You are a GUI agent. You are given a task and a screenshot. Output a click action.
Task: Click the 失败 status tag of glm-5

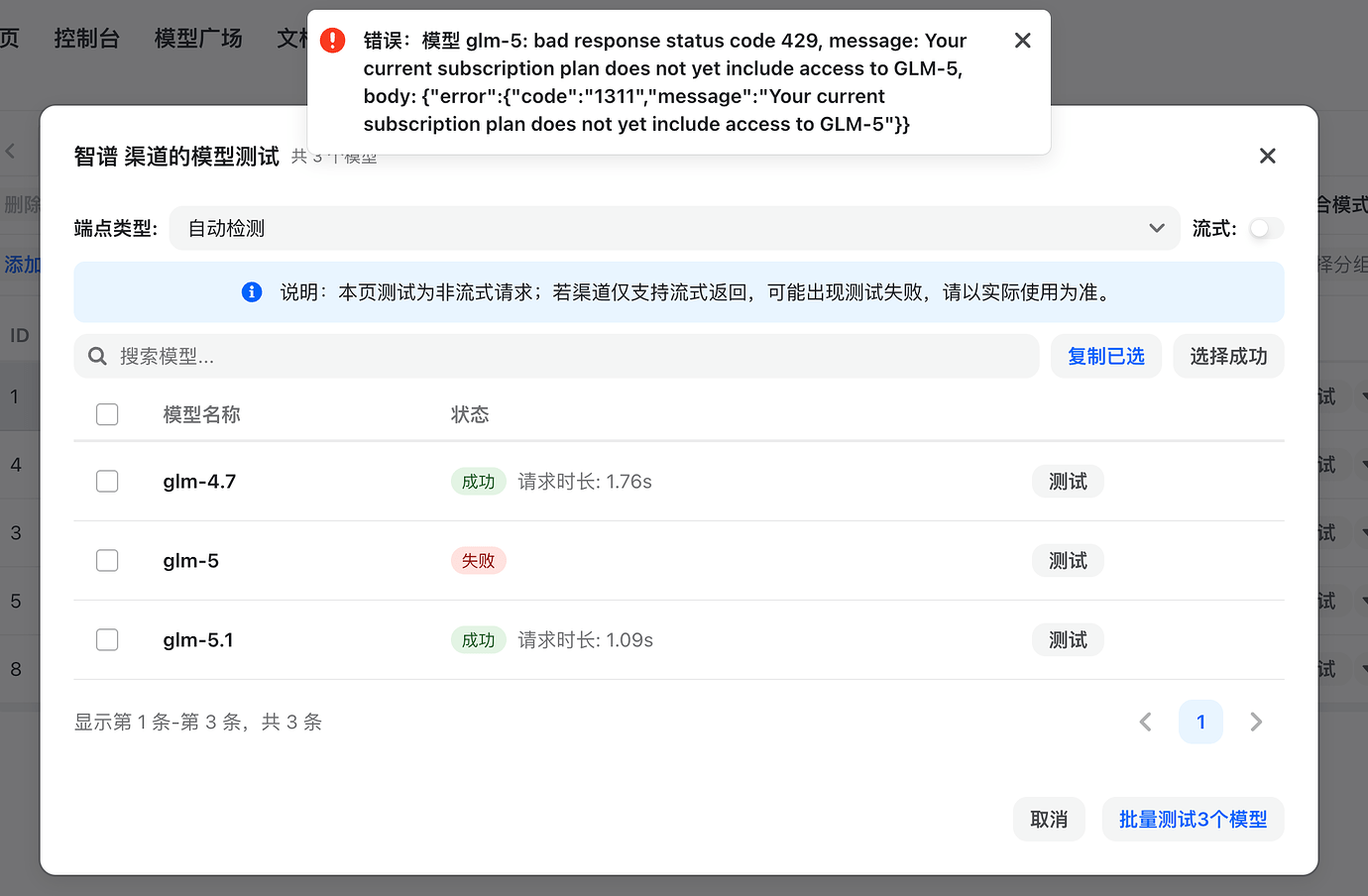[x=479, y=561]
